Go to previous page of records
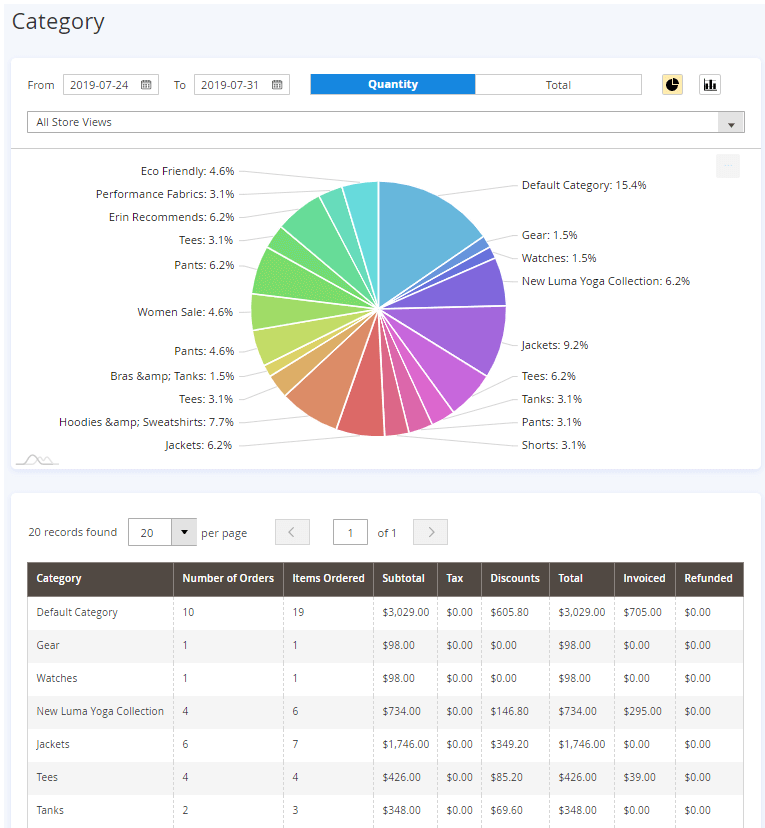The width and height of the screenshot is (765, 828). (292, 532)
